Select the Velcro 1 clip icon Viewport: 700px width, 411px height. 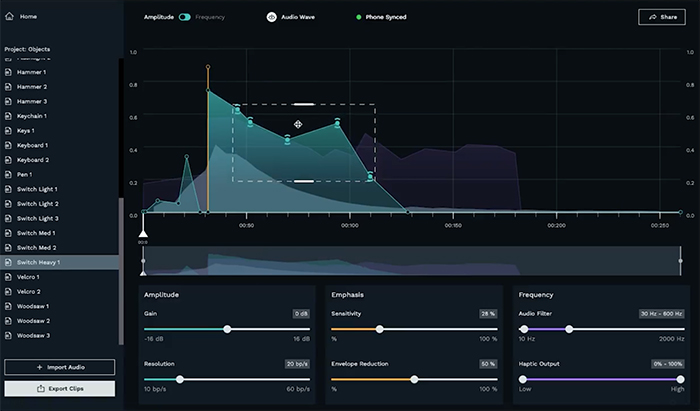point(9,277)
